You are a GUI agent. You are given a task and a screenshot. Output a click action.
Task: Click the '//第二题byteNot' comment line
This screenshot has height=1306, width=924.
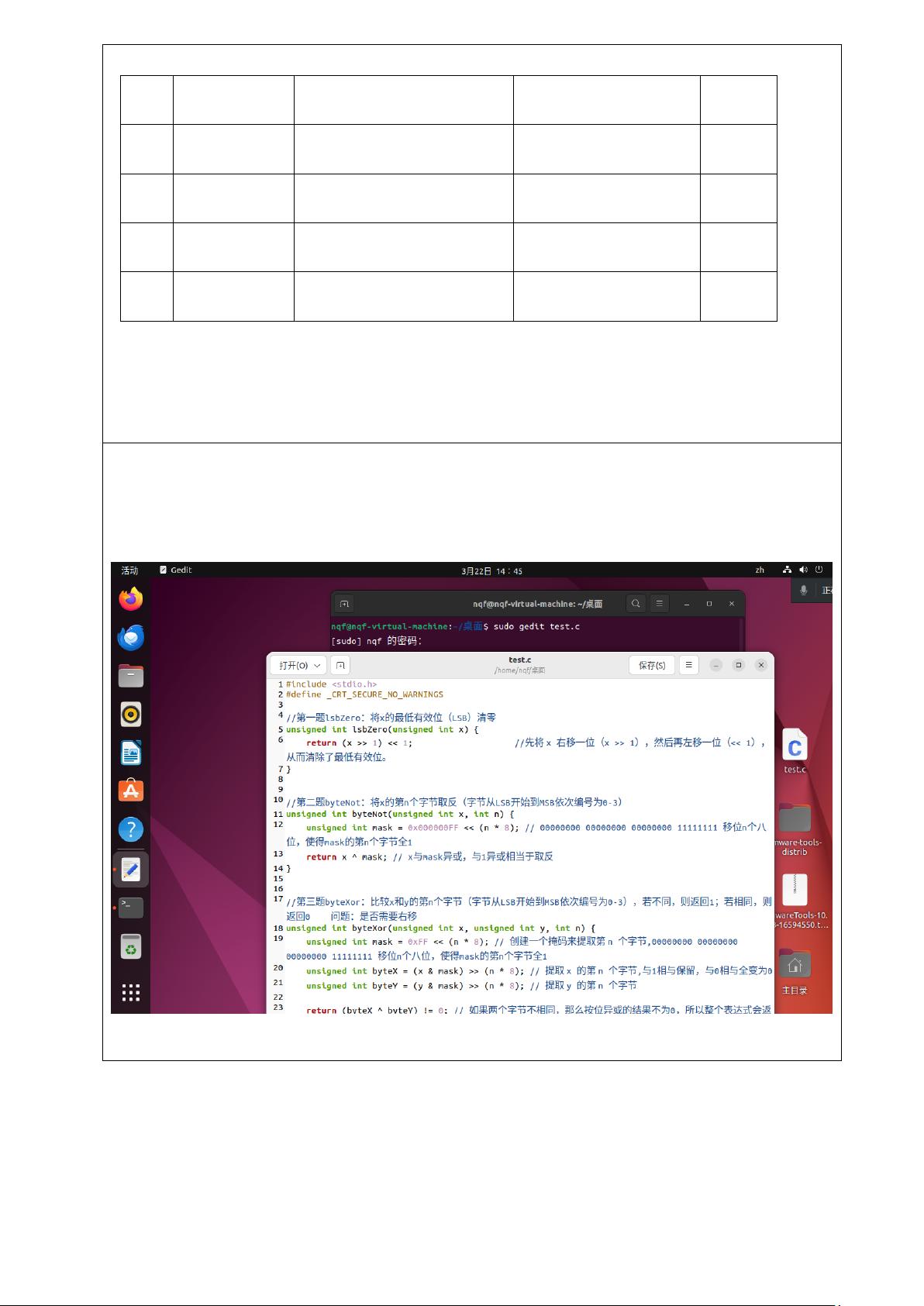[x=454, y=802]
